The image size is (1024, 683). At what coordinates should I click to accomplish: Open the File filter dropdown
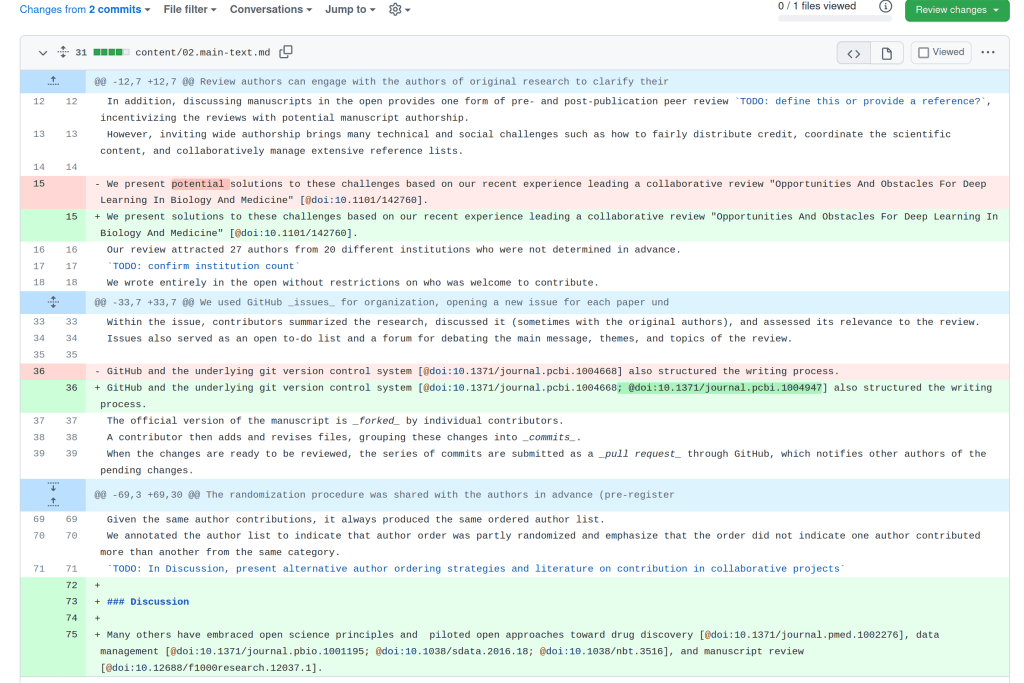(191, 10)
